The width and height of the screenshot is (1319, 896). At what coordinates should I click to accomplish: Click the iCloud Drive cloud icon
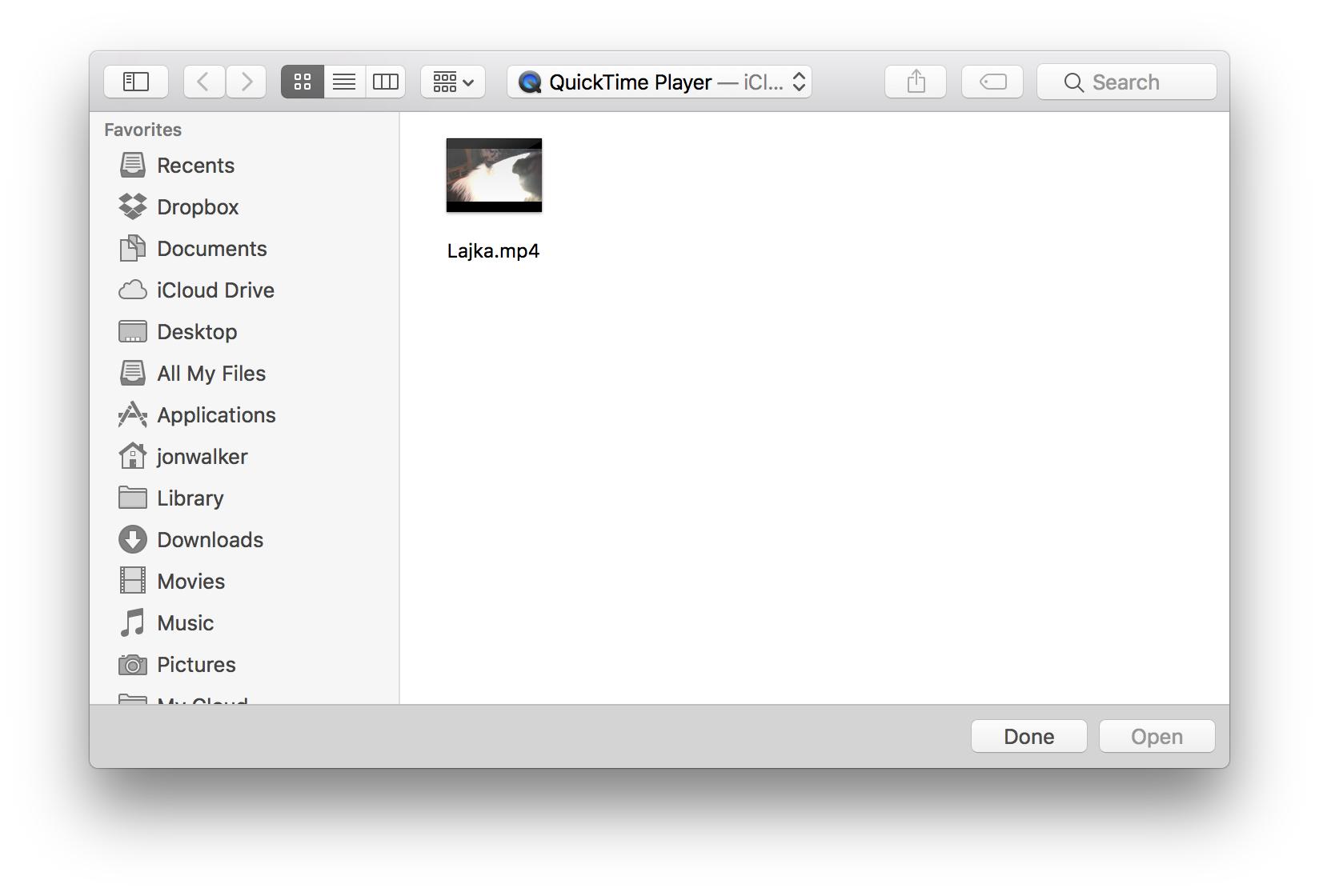coord(133,290)
